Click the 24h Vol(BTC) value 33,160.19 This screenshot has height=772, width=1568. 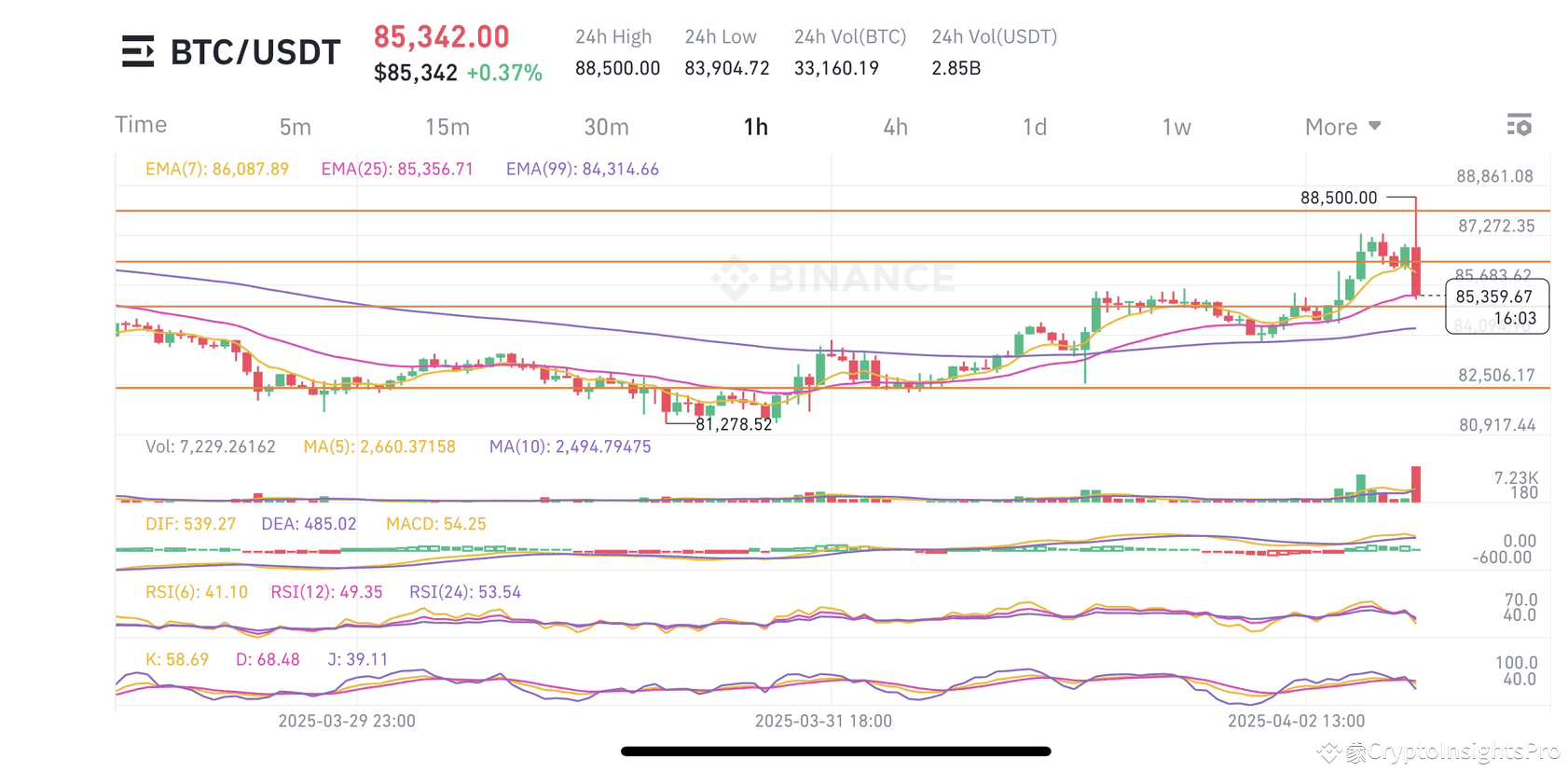pos(836,68)
